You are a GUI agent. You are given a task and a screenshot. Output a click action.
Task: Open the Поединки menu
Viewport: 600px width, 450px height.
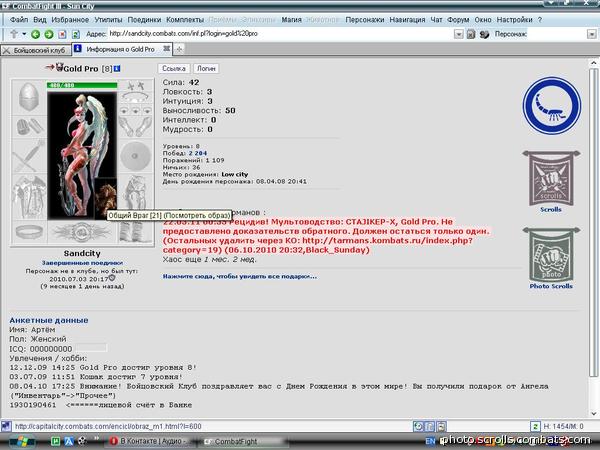pos(144,20)
